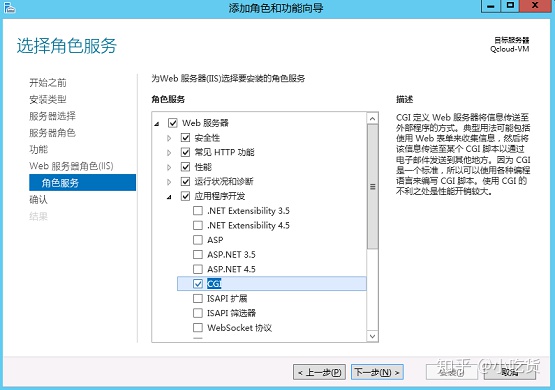Check the ISAPI 扩展 checkbox
555x390 pixels.
point(198,298)
